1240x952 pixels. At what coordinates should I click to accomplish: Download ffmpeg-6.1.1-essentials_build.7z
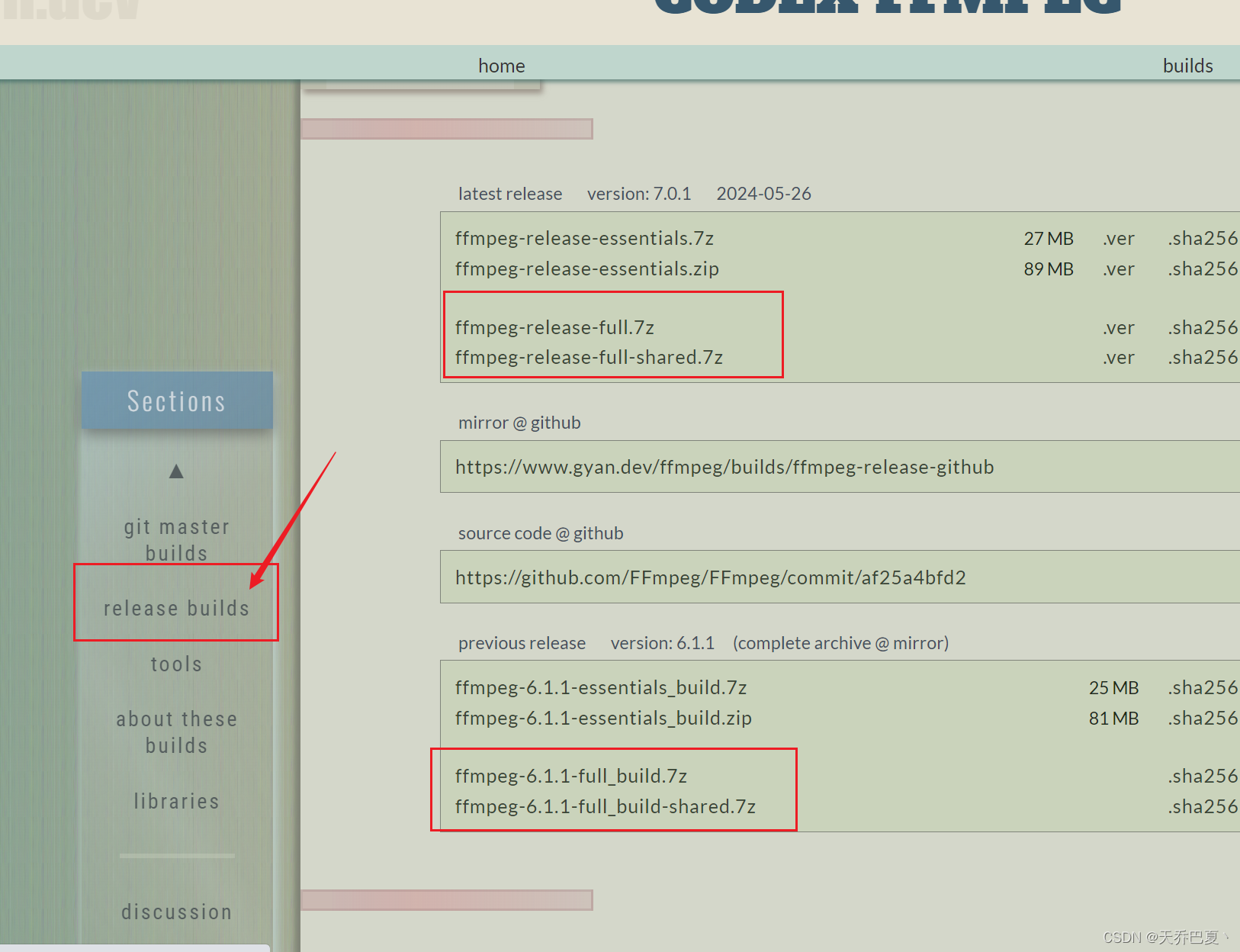click(601, 688)
